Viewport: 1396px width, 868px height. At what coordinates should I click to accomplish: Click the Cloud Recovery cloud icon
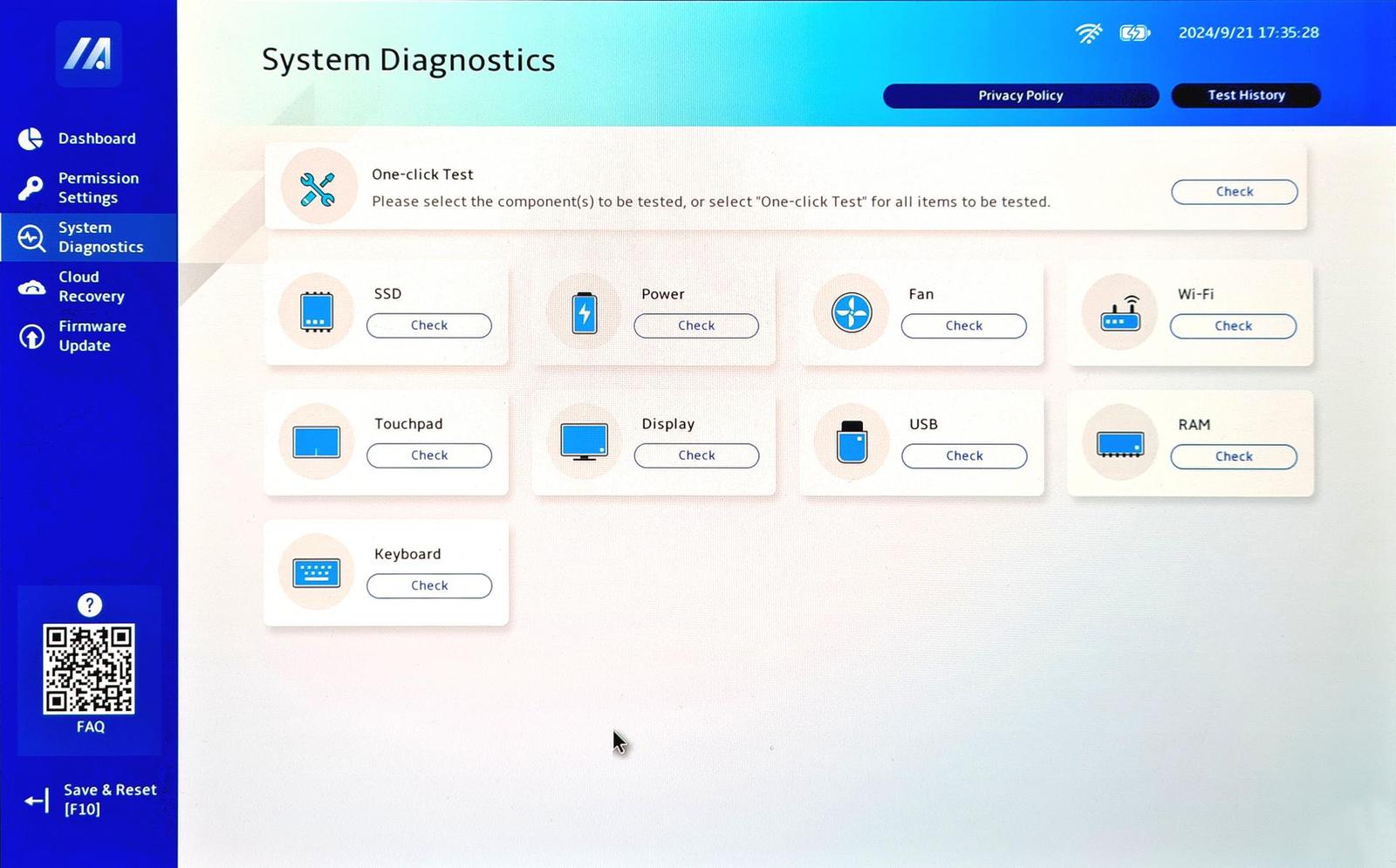click(x=31, y=287)
